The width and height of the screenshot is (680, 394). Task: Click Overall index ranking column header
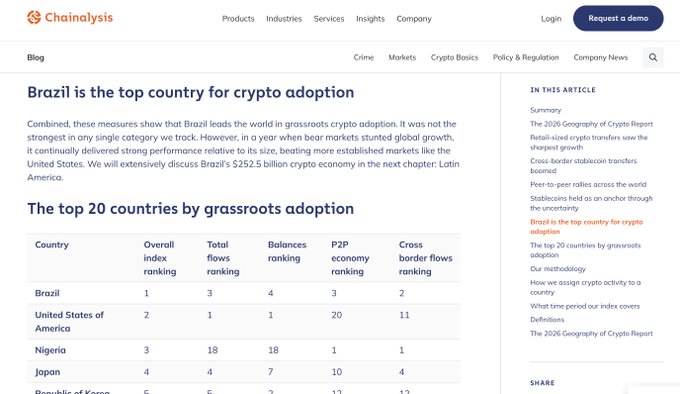[160, 258]
